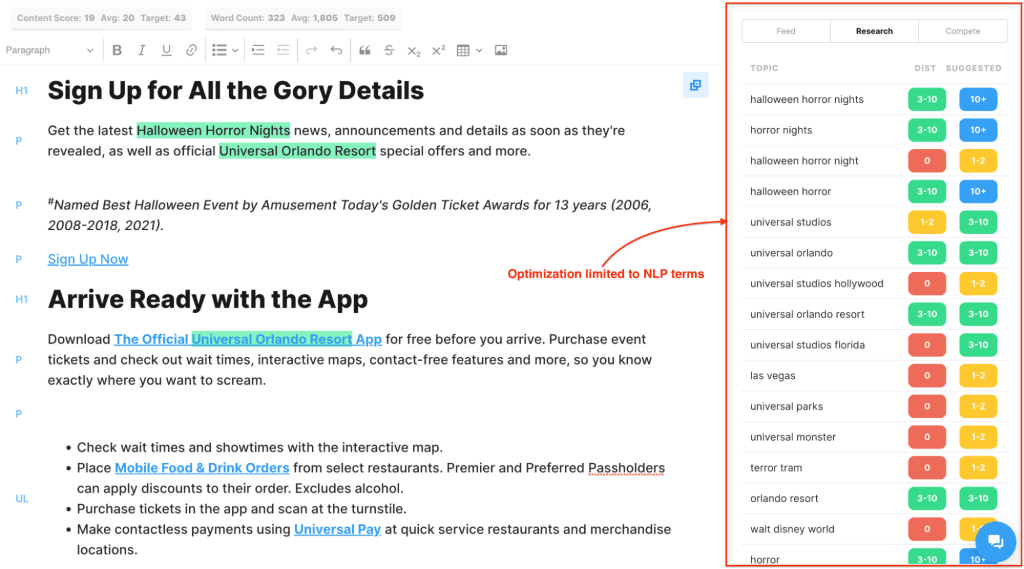Image resolution: width=1024 pixels, height=569 pixels.
Task: Click the misspelled word 'Passholders'
Action: click(626, 468)
